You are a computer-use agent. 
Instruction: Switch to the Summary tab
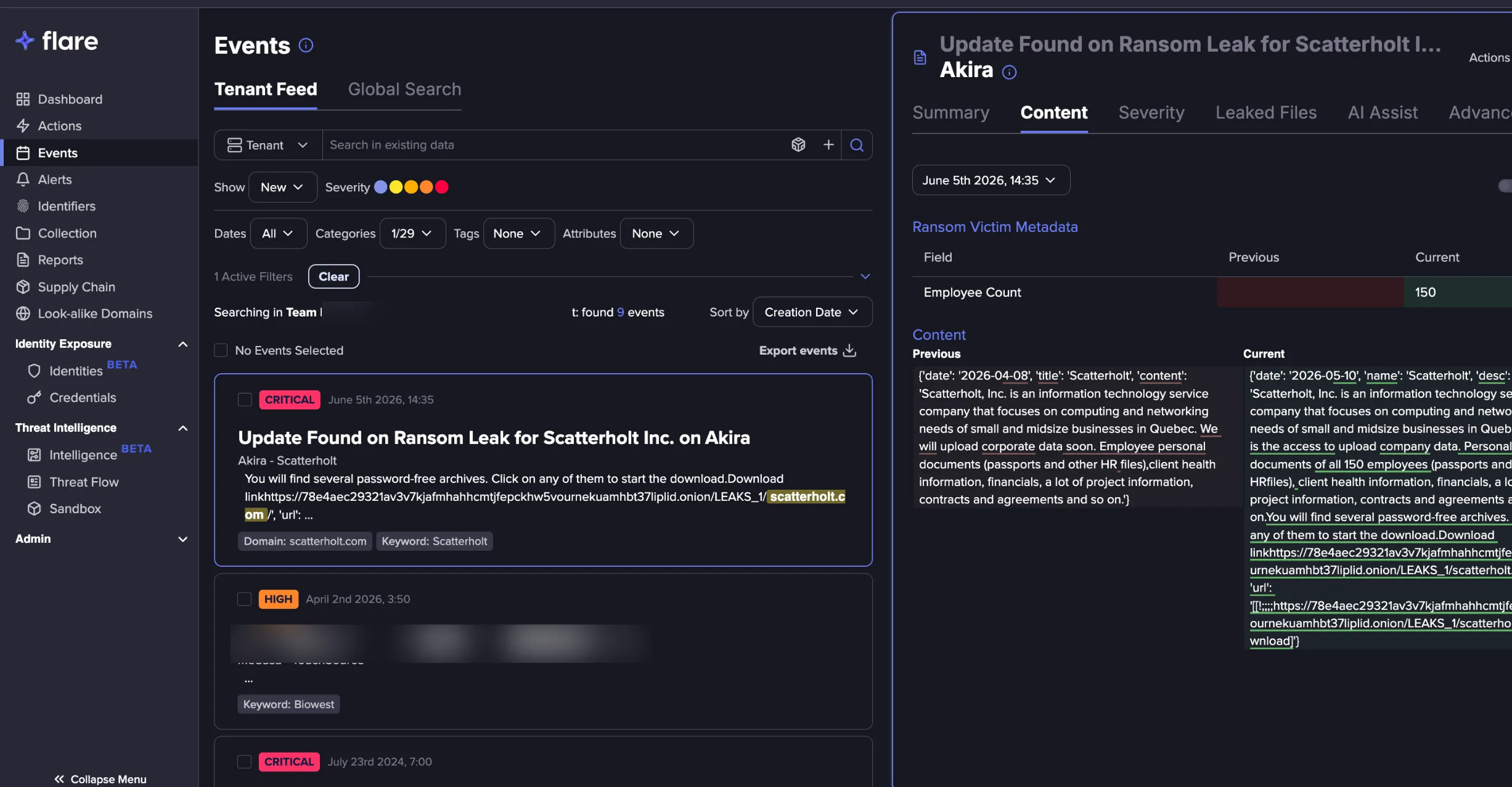coord(950,113)
